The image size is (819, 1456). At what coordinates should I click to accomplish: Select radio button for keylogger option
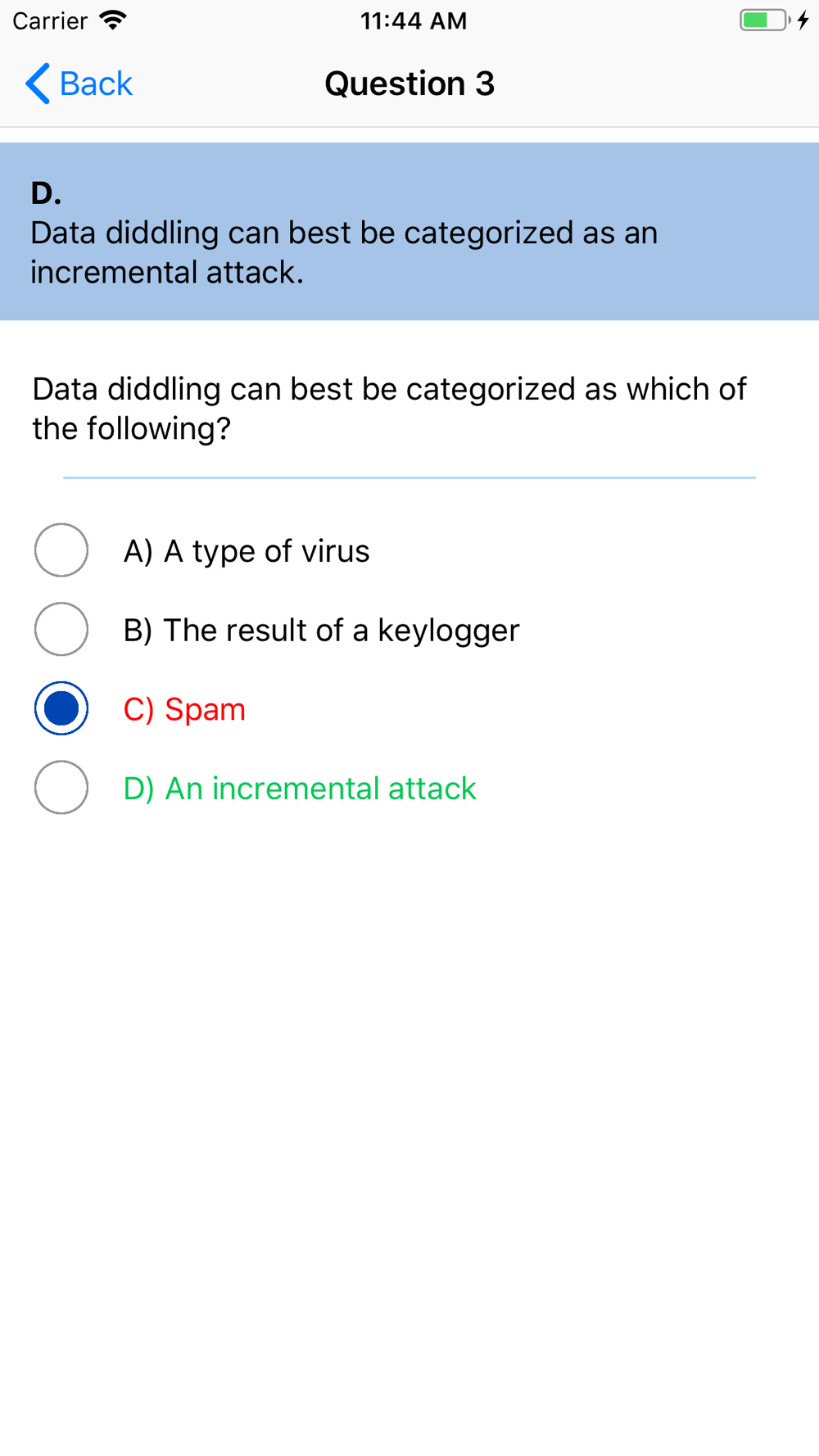click(61, 630)
